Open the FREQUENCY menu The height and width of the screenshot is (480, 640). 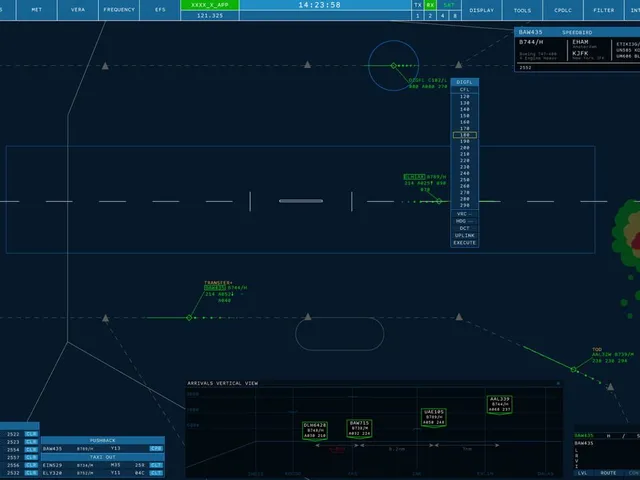tap(119, 10)
